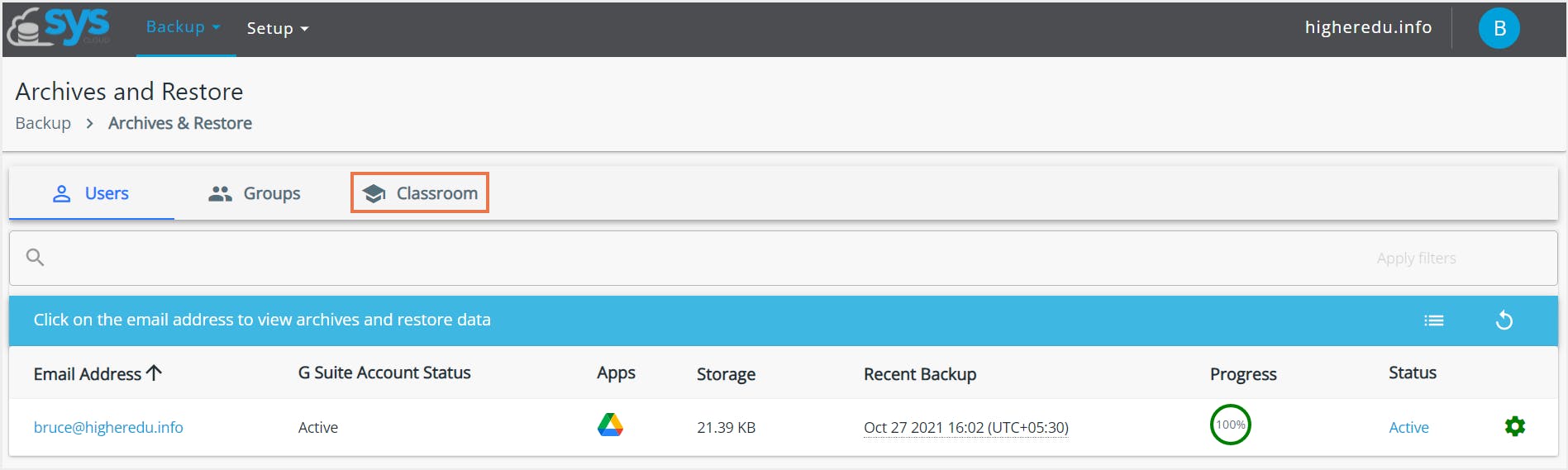
Task: Open bruce@higheredu.info archives
Action: point(108,428)
